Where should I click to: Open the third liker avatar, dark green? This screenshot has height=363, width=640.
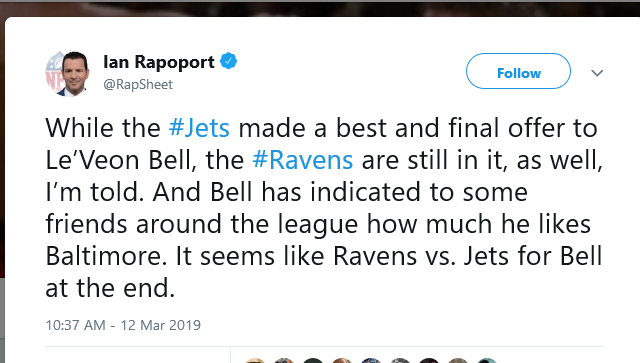[x=313, y=361]
